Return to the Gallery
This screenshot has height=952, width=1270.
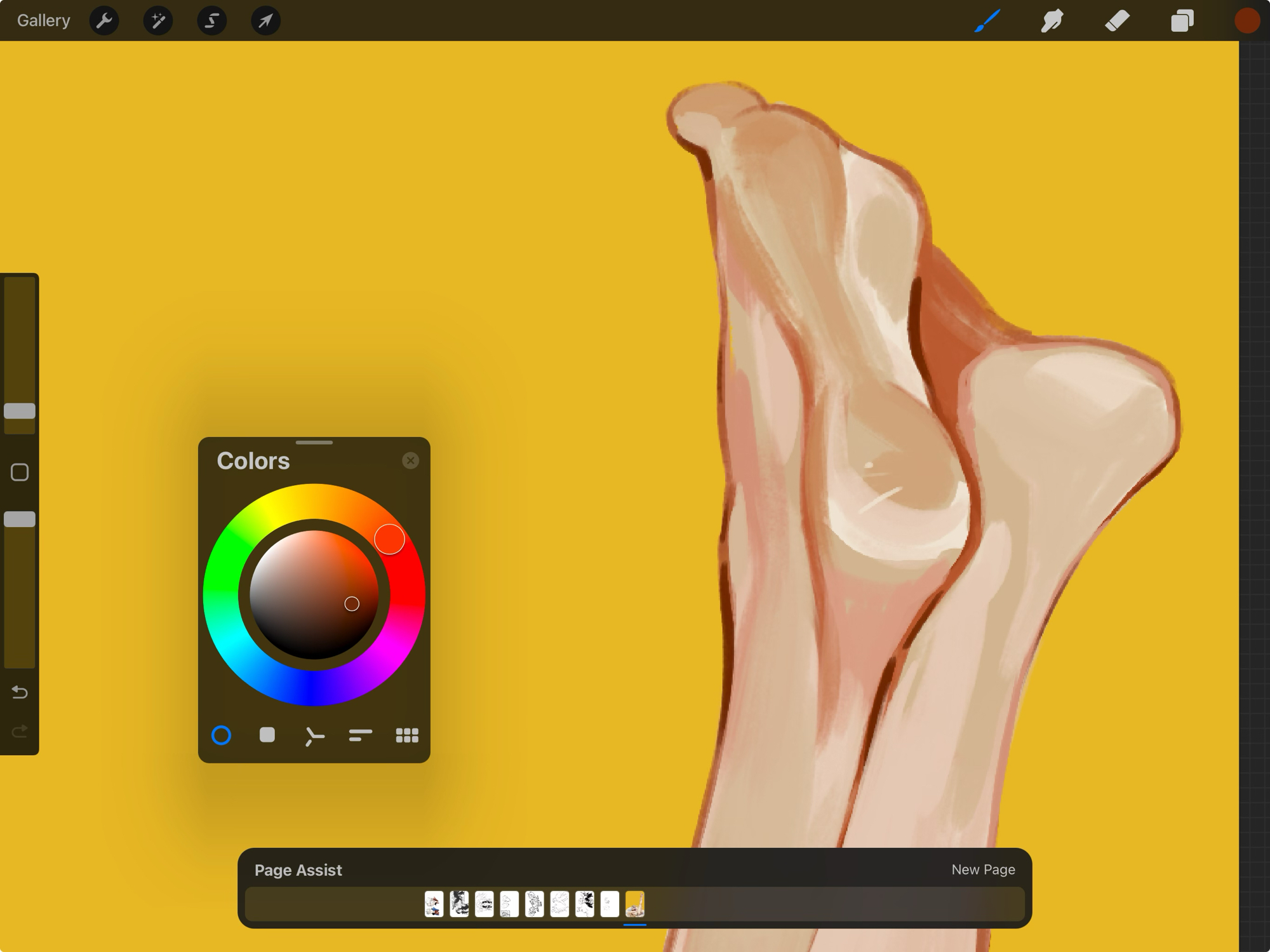point(43,21)
